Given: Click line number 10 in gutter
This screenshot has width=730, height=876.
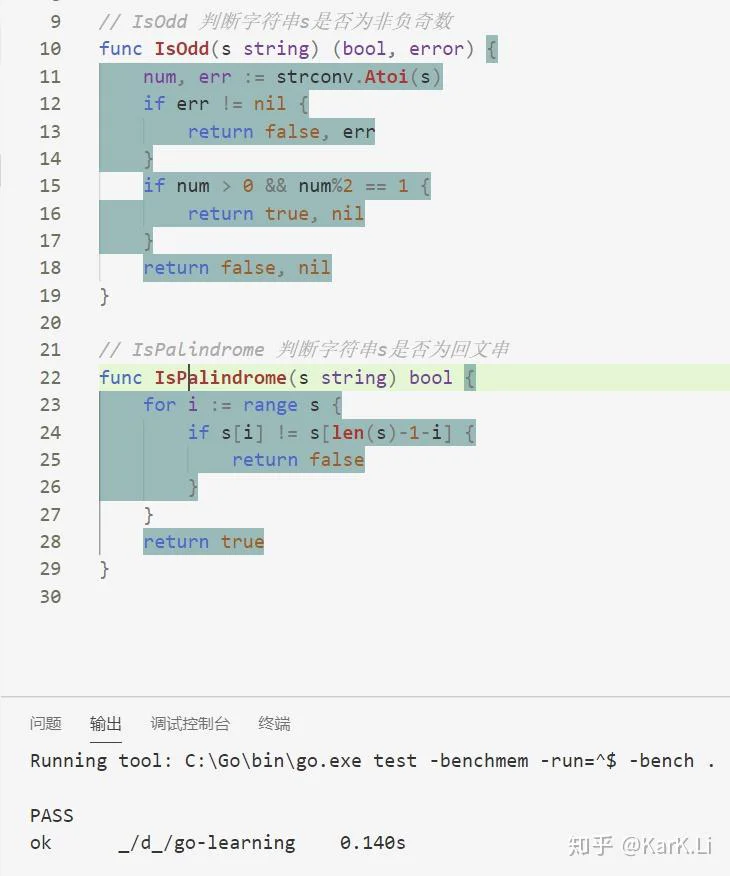Looking at the screenshot, I should [x=50, y=49].
